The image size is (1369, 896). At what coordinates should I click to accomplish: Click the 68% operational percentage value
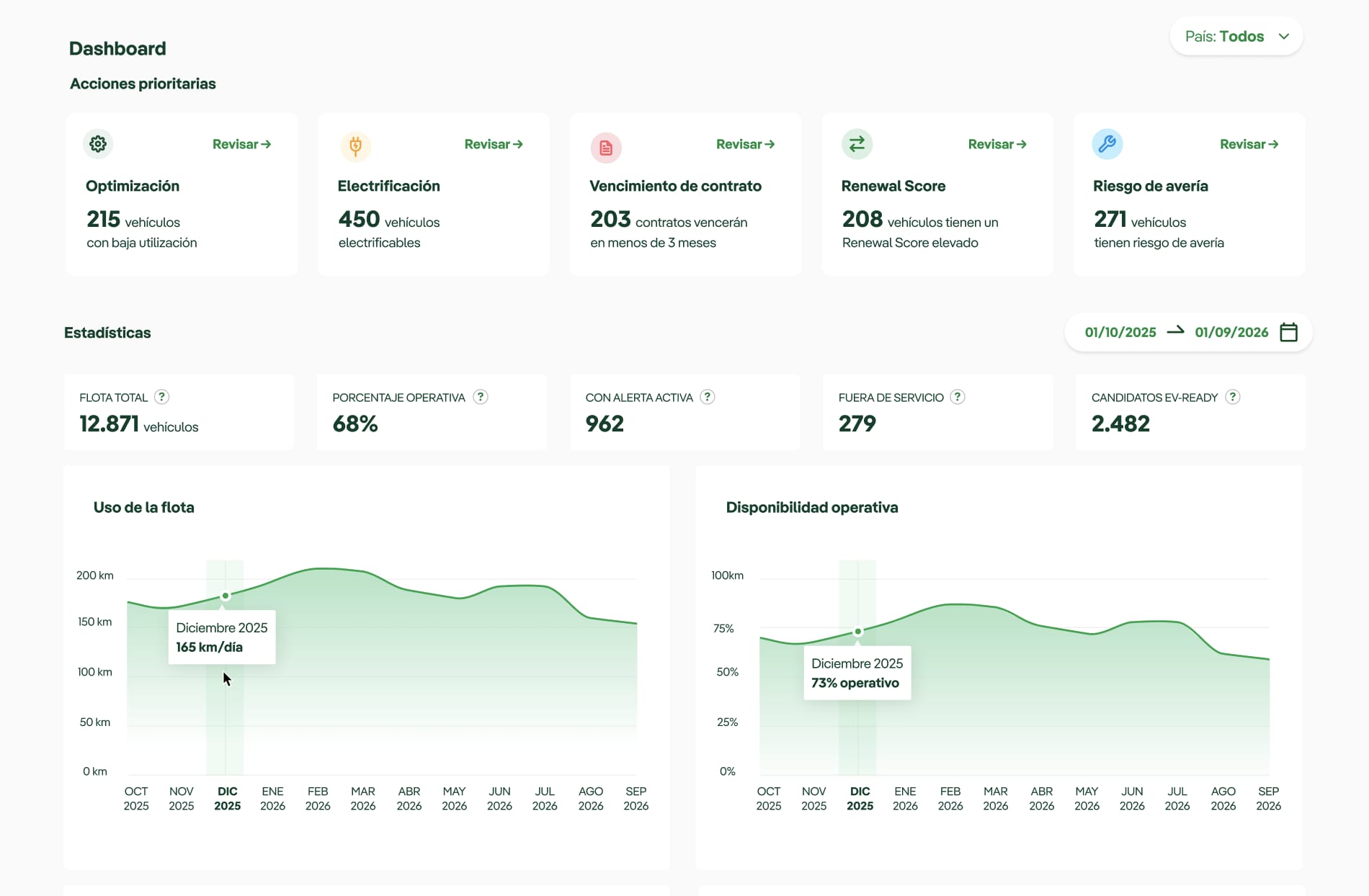coord(355,424)
